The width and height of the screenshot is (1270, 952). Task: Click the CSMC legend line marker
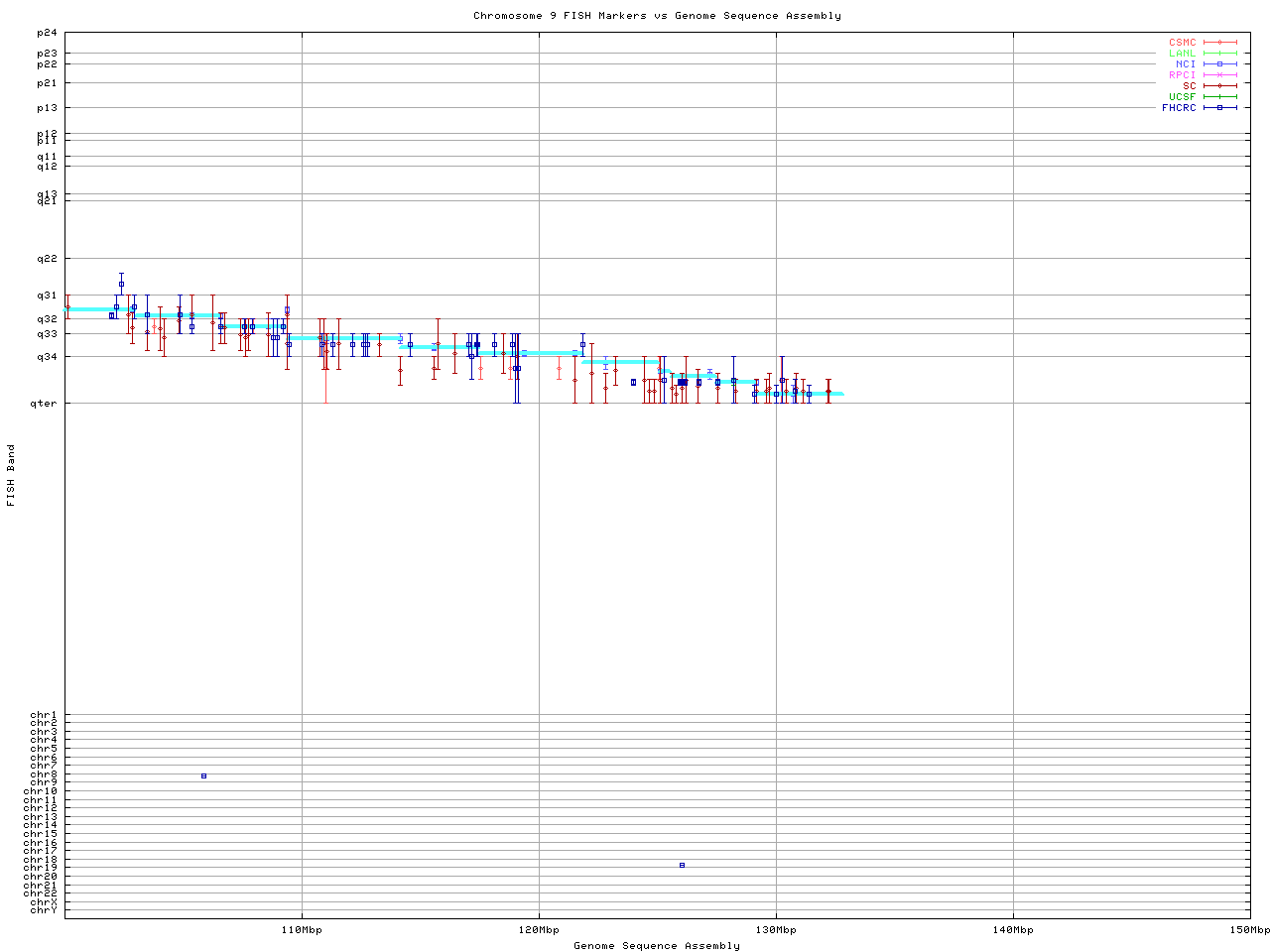[x=1219, y=43]
